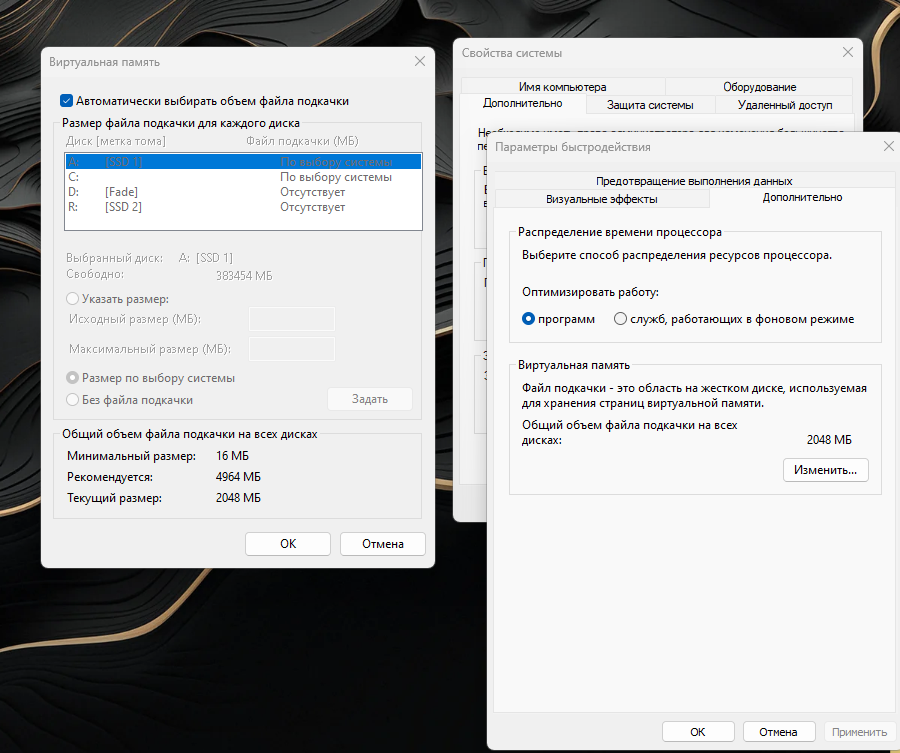Switch to 'Удаленный доступ' tab
This screenshot has width=900, height=753.
click(x=785, y=105)
